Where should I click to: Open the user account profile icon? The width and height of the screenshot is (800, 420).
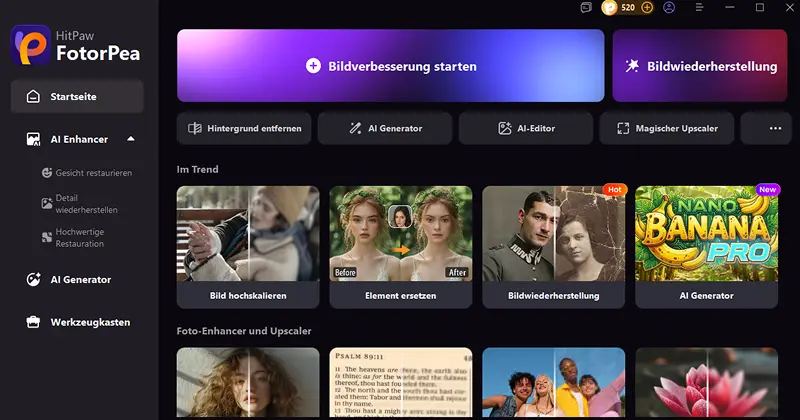(x=669, y=8)
